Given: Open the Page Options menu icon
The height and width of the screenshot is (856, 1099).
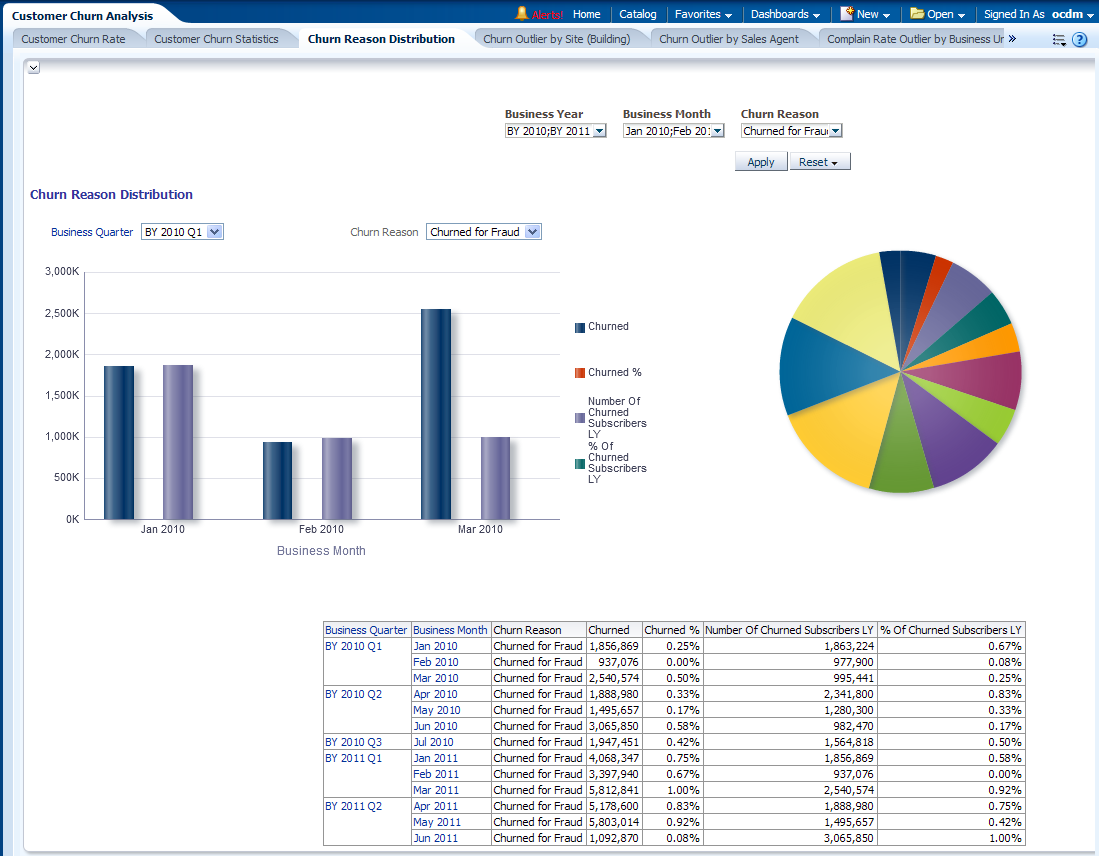Looking at the screenshot, I should [x=1060, y=40].
